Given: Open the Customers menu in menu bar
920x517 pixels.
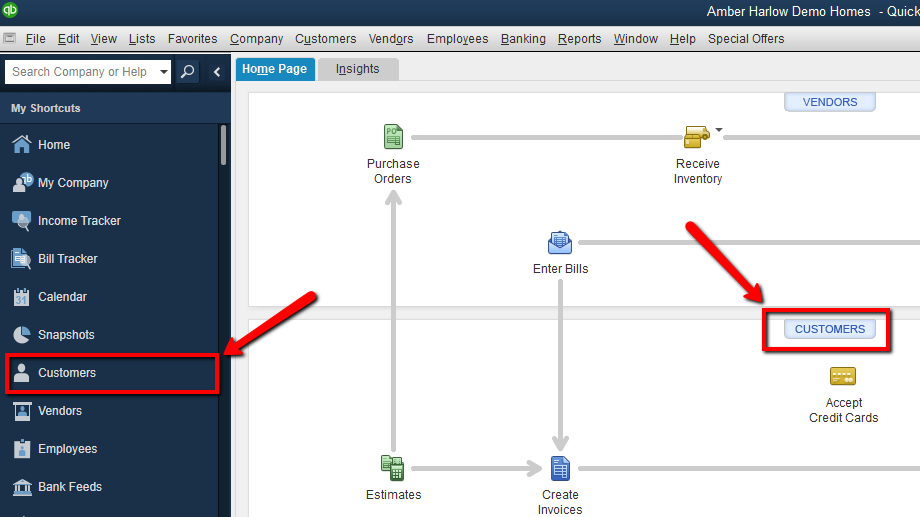Looking at the screenshot, I should pyautogui.click(x=326, y=39).
